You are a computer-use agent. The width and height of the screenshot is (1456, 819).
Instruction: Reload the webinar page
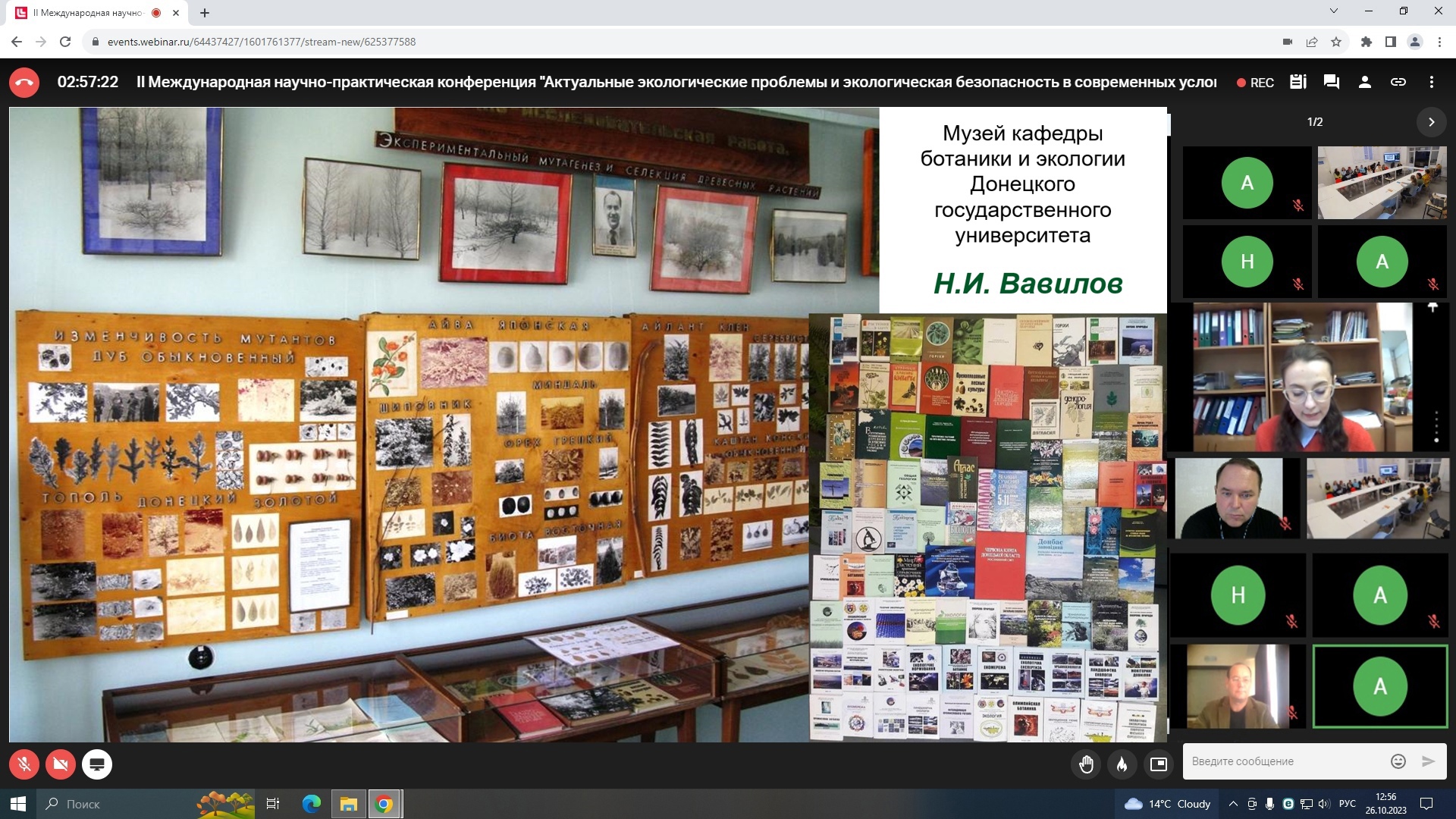65,42
